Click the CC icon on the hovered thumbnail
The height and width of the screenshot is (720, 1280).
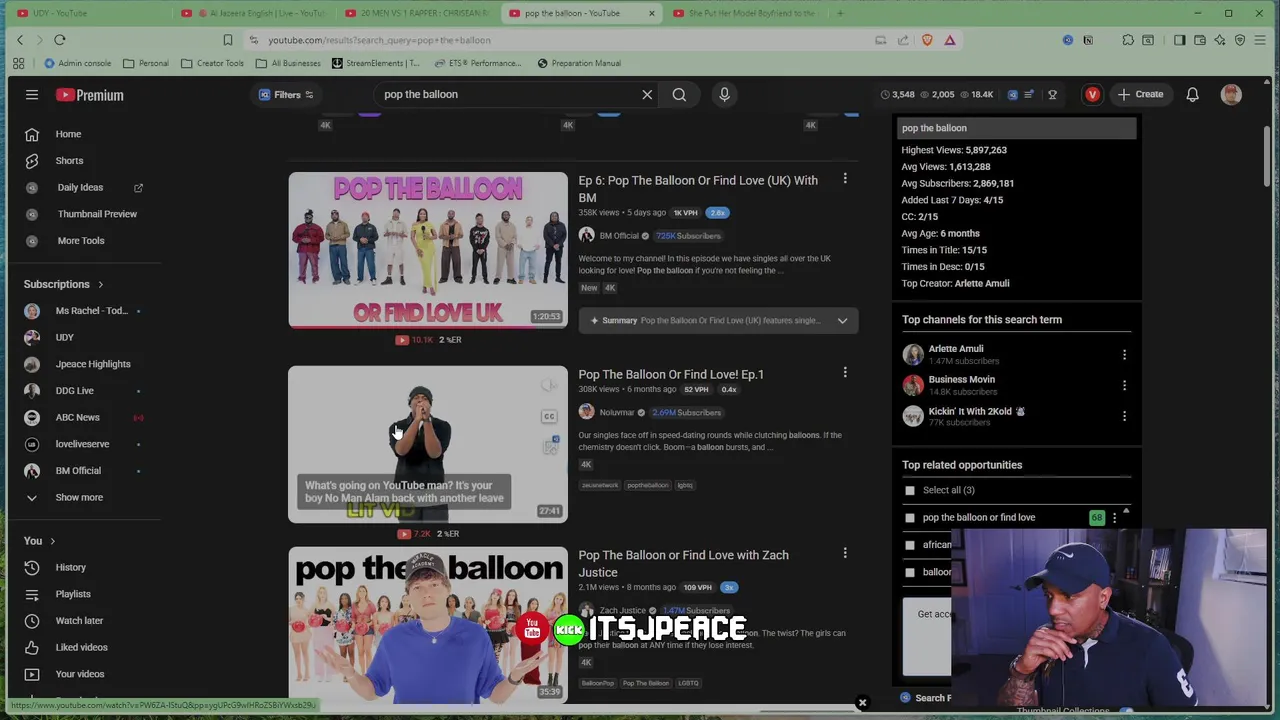(549, 416)
